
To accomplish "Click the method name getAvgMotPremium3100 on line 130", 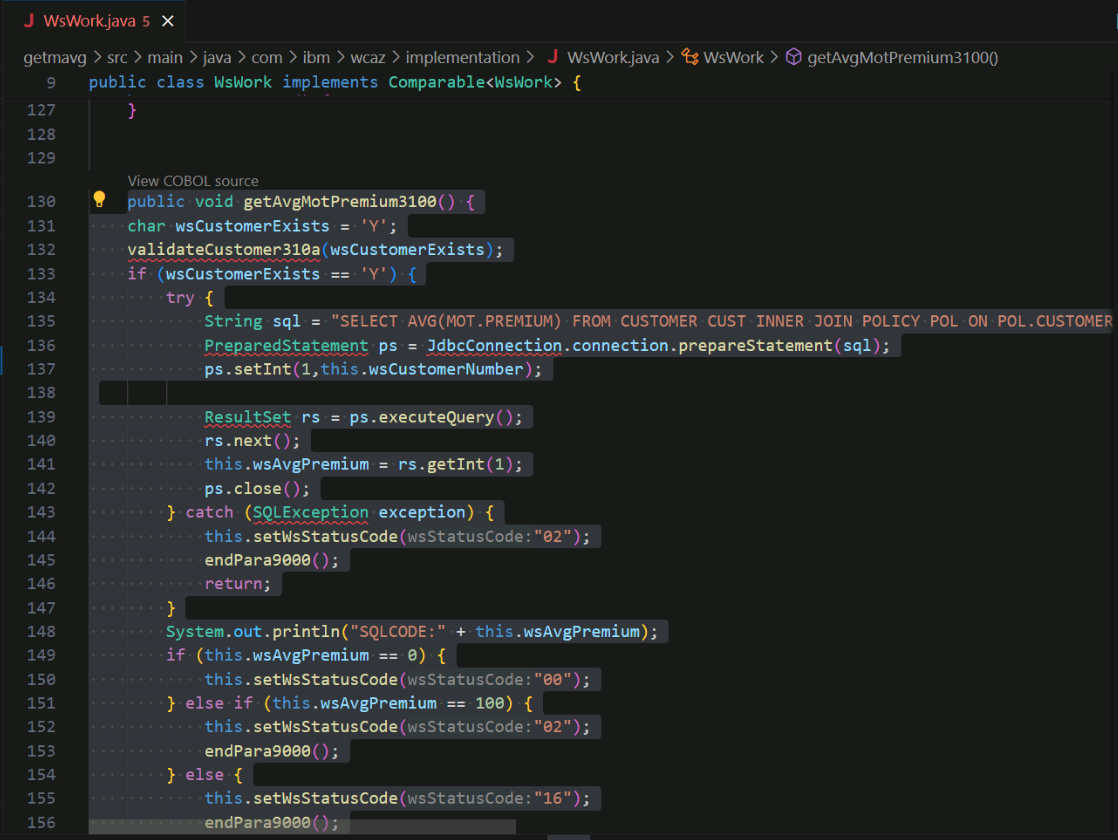I will (339, 202).
